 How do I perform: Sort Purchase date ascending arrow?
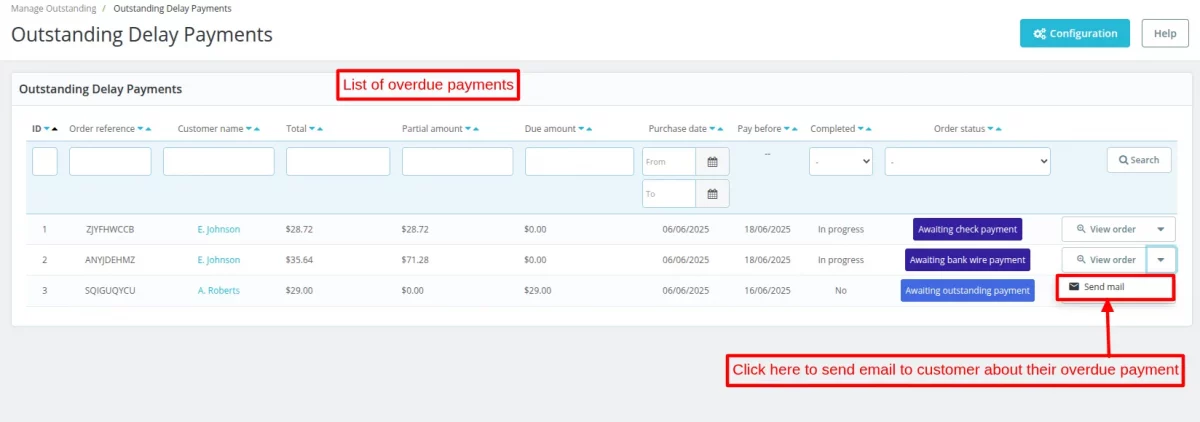721,129
